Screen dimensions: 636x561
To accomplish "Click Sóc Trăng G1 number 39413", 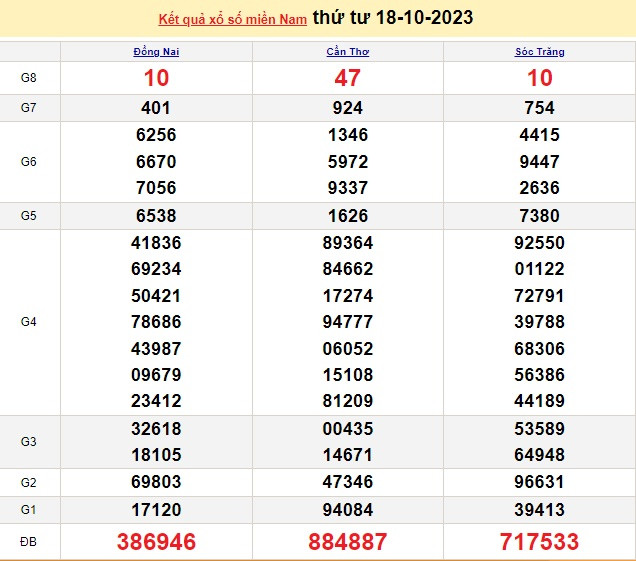I will tap(539, 510).
